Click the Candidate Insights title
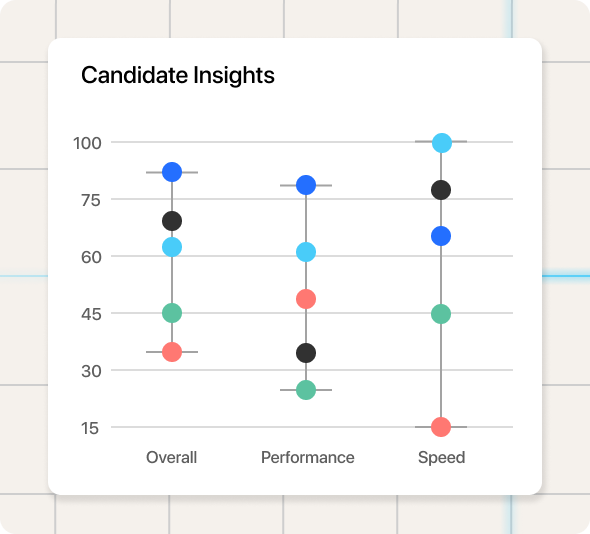 [x=178, y=75]
